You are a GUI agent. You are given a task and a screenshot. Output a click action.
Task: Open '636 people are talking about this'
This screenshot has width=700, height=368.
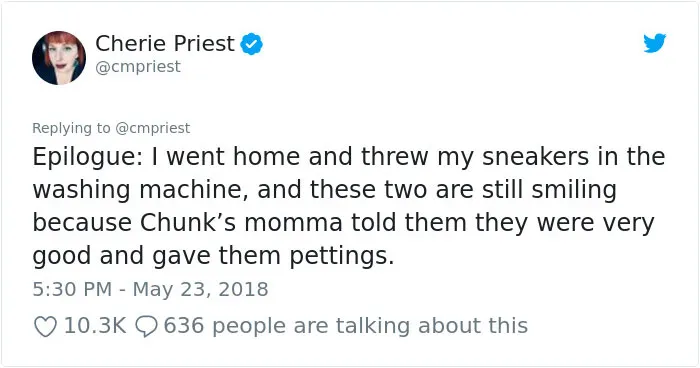(346, 326)
